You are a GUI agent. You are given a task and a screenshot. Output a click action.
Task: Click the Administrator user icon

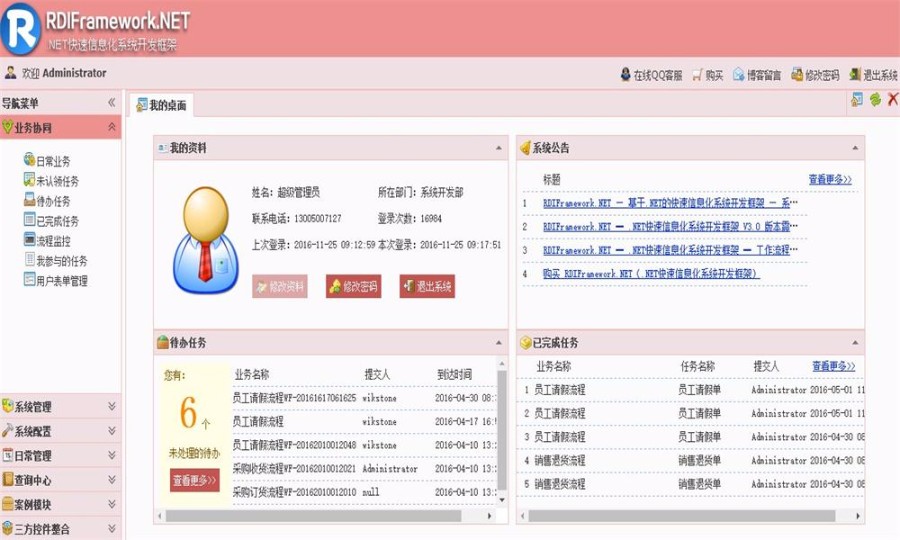[x=10, y=72]
